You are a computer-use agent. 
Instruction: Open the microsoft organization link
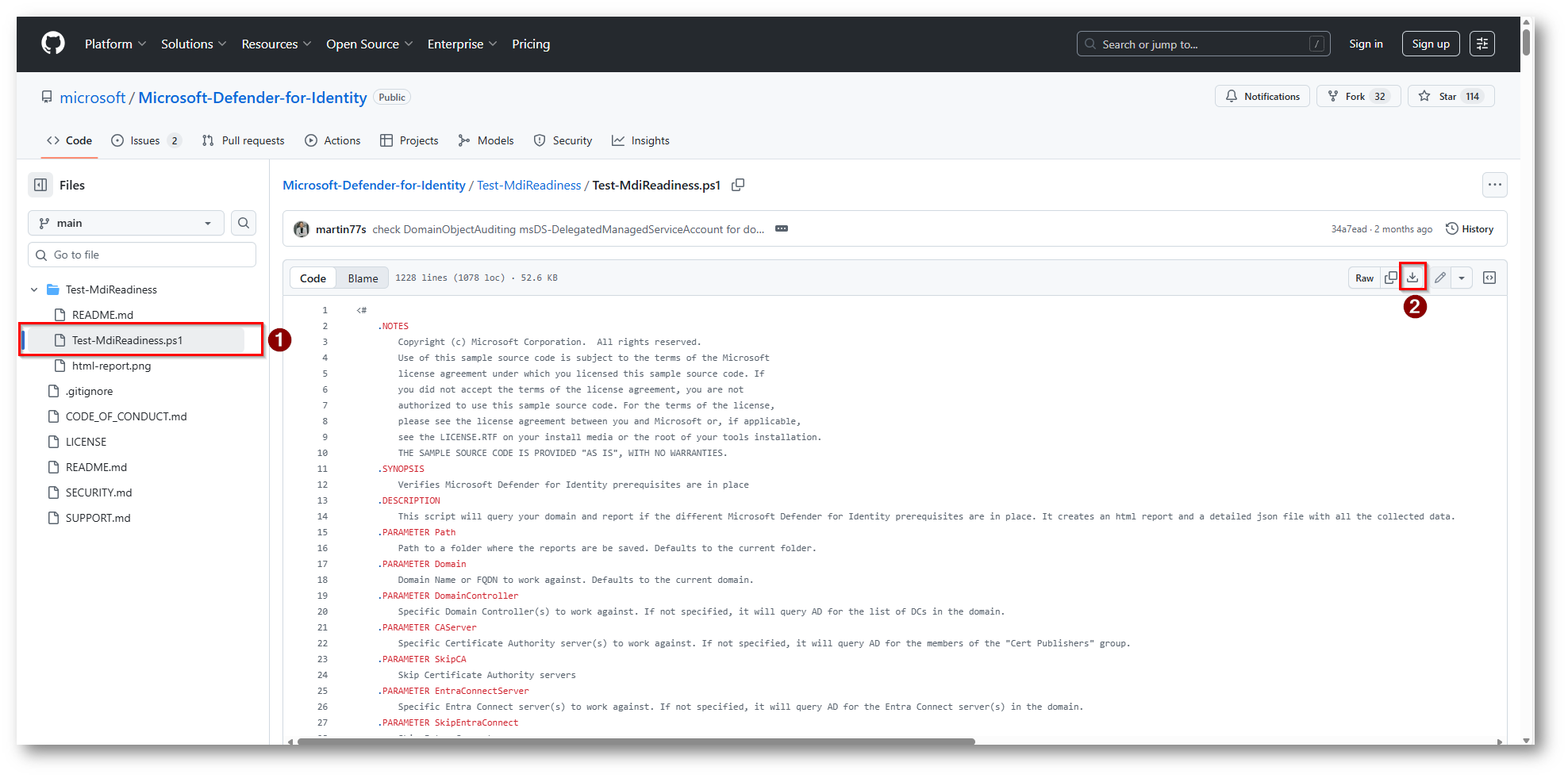(x=93, y=98)
